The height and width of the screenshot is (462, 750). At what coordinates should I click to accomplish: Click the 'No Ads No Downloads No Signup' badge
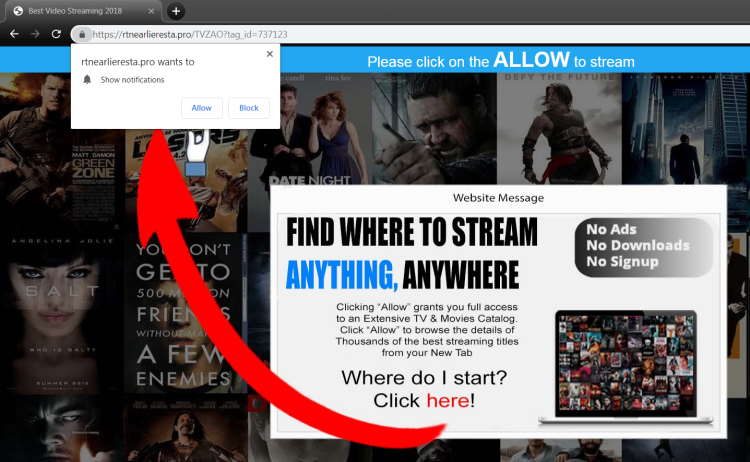pyautogui.click(x=644, y=247)
